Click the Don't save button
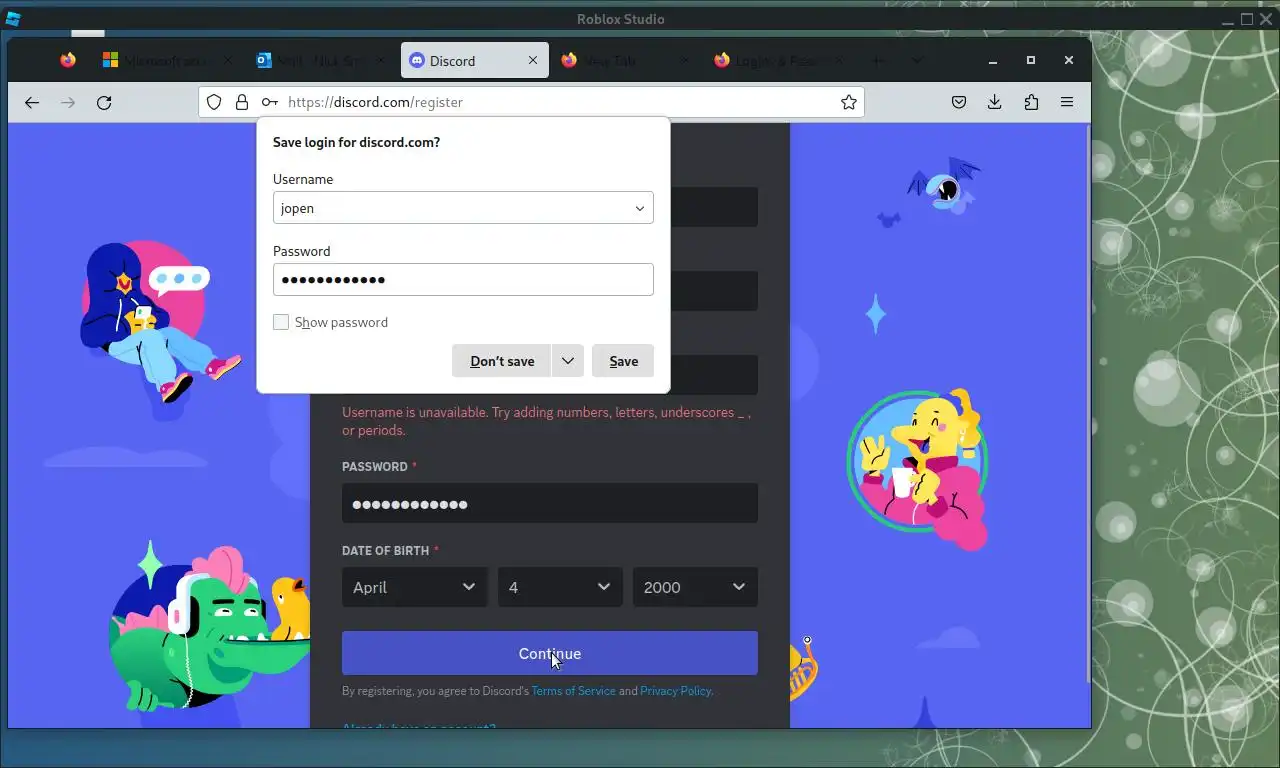Viewport: 1280px width, 768px height. coord(502,361)
